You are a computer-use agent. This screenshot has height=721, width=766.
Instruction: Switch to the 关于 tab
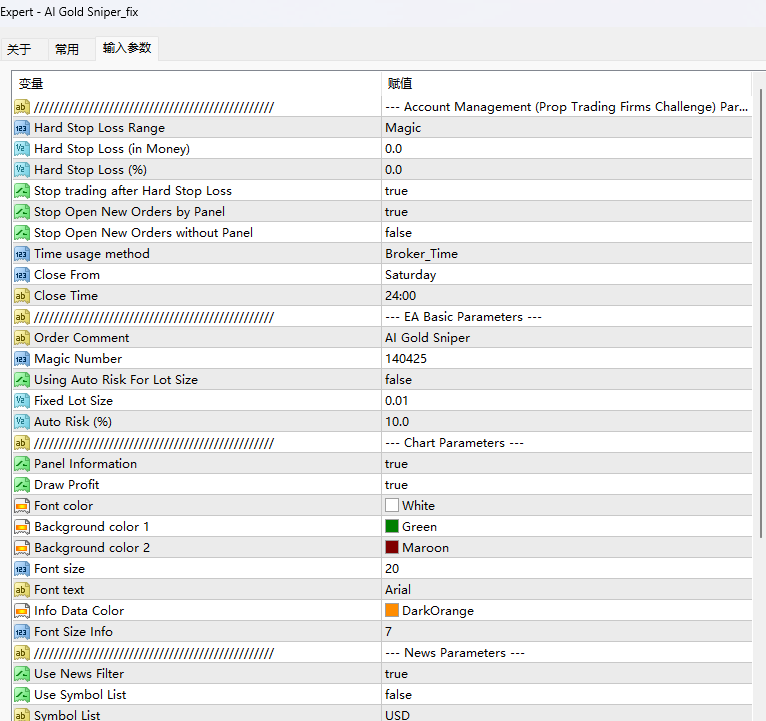click(19, 49)
